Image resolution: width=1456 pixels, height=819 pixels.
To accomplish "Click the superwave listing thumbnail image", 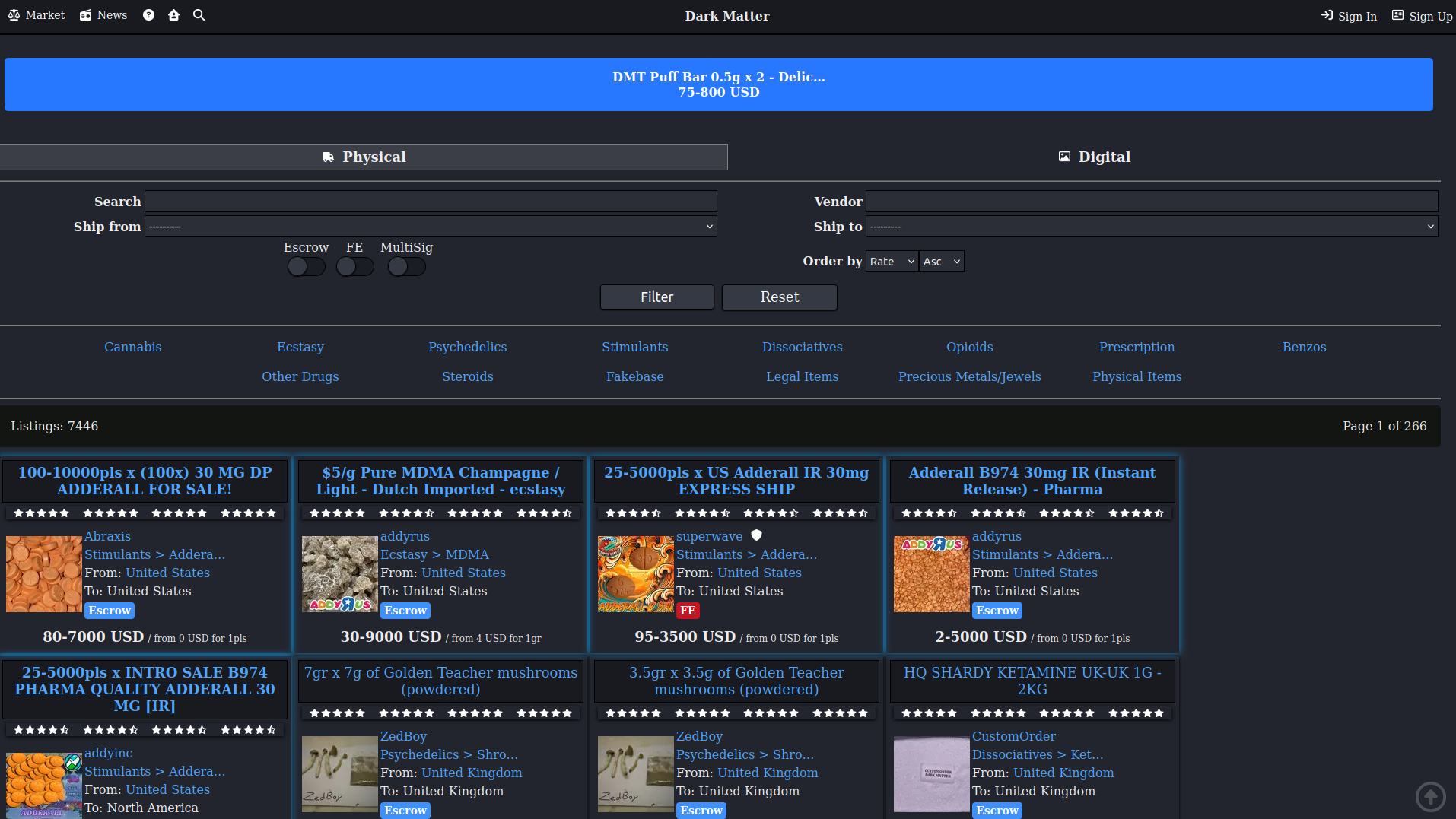I will coord(636,574).
